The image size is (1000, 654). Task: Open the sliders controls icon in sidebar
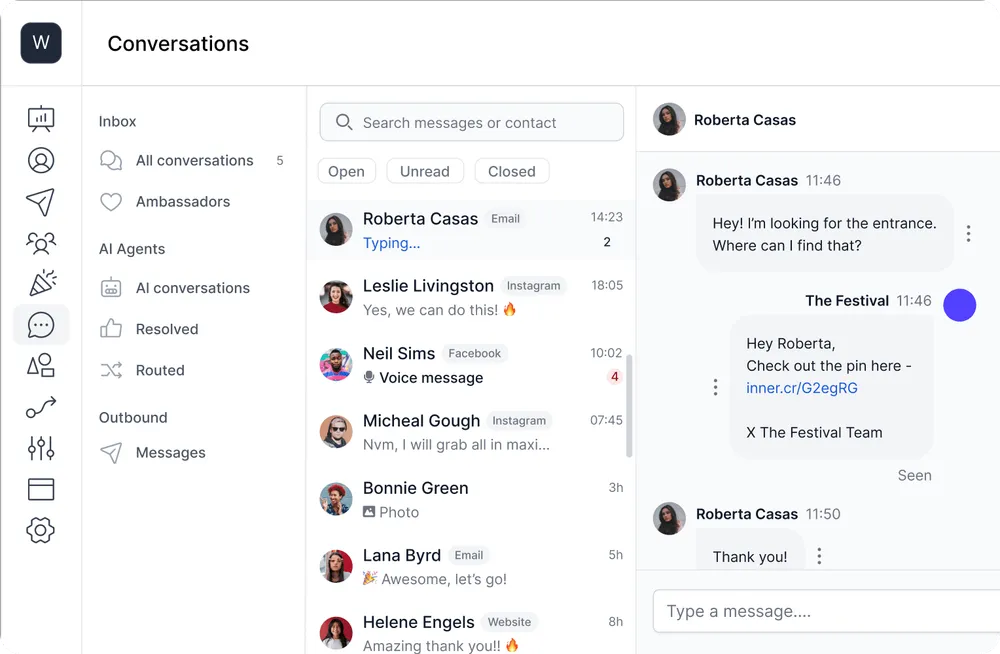point(41,448)
